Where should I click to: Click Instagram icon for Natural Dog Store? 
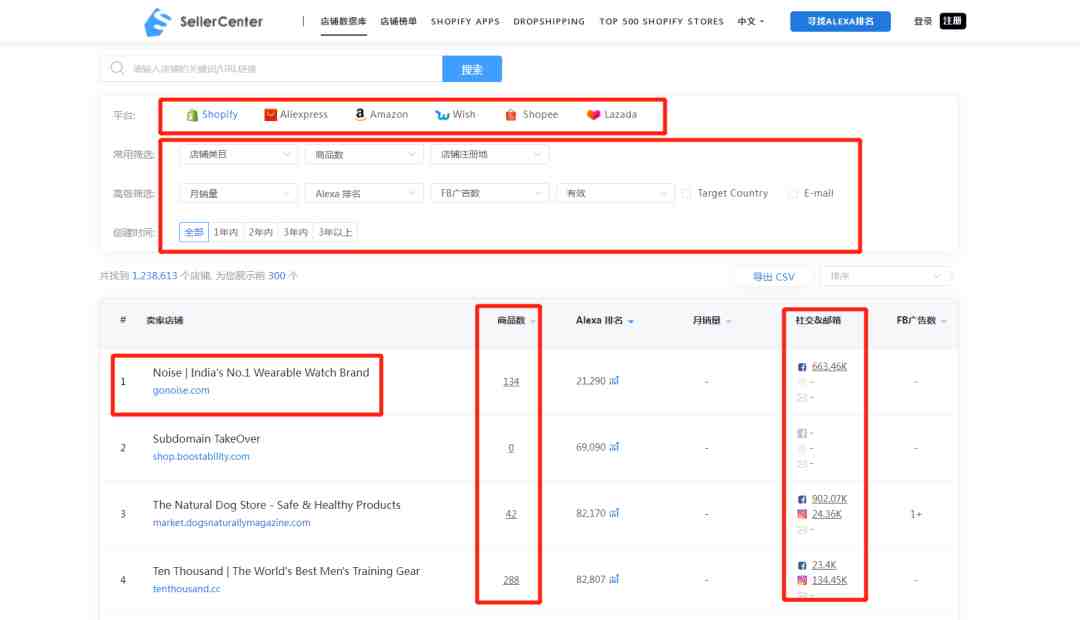[x=802, y=514]
